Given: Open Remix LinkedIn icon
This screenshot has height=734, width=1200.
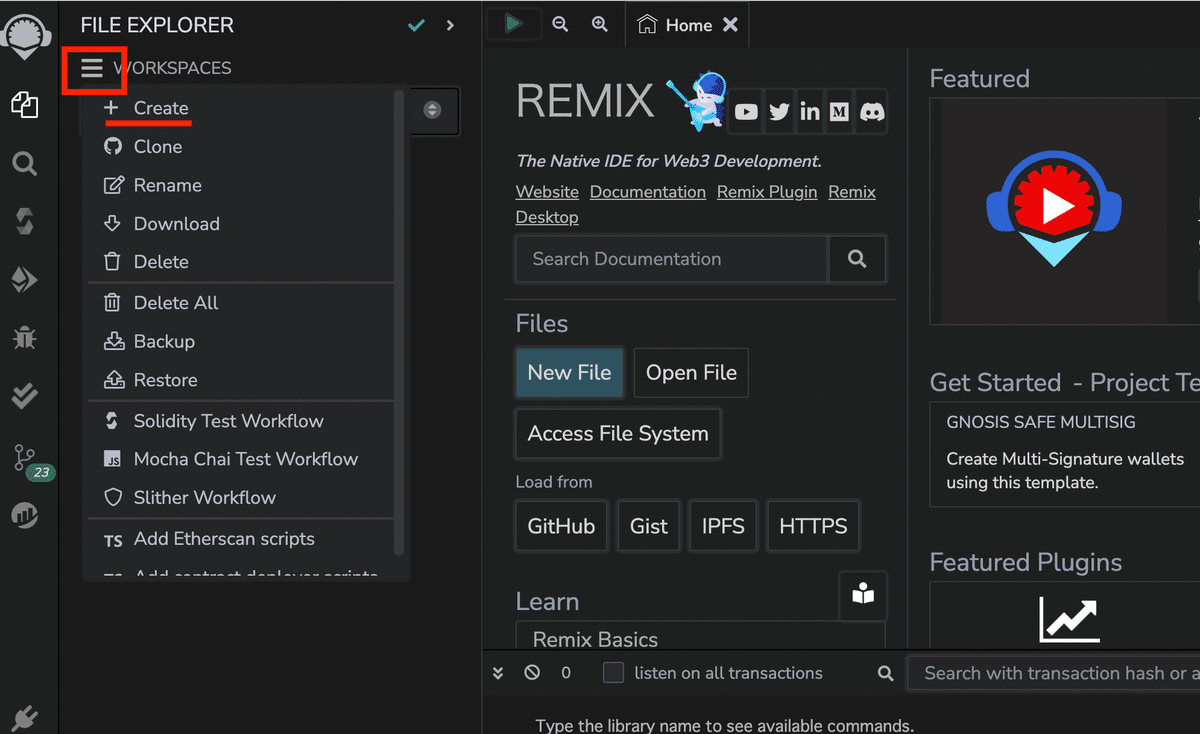Looking at the screenshot, I should tap(810, 112).
